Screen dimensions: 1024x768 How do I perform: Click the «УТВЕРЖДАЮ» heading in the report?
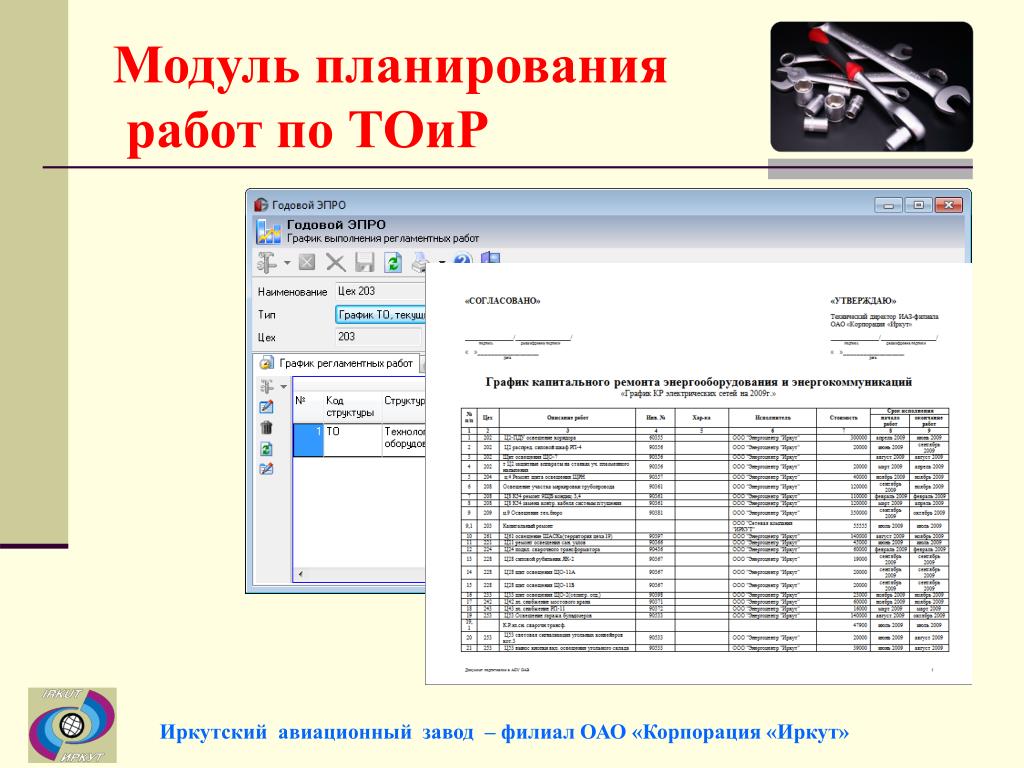pyautogui.click(x=863, y=301)
